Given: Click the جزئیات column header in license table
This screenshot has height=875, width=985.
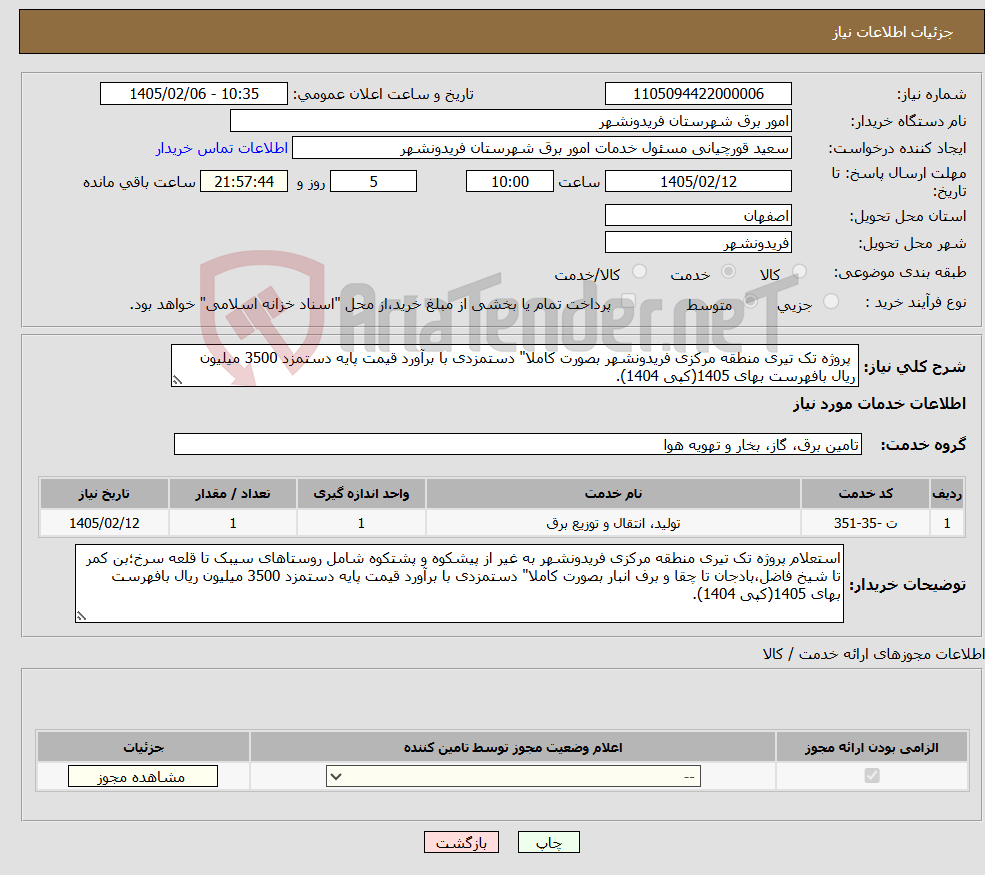Looking at the screenshot, I should 143,747.
